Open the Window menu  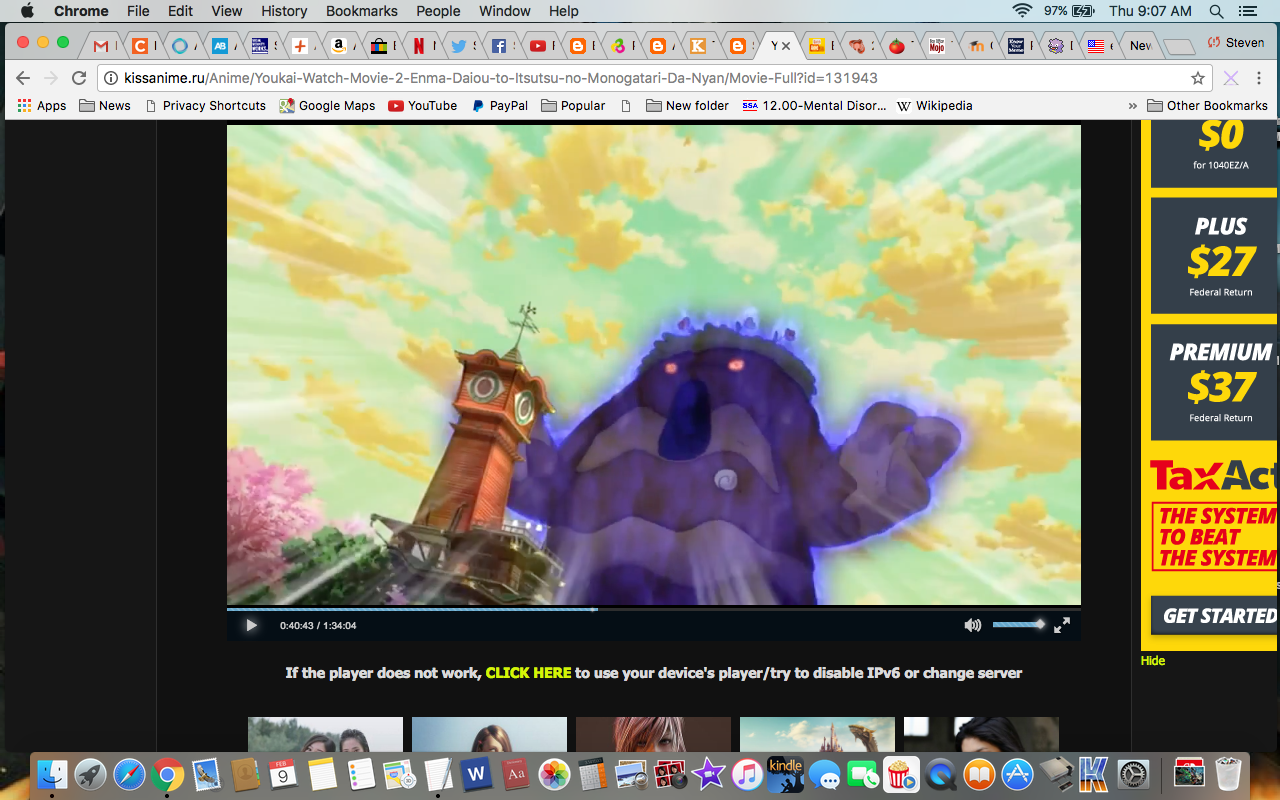(505, 11)
